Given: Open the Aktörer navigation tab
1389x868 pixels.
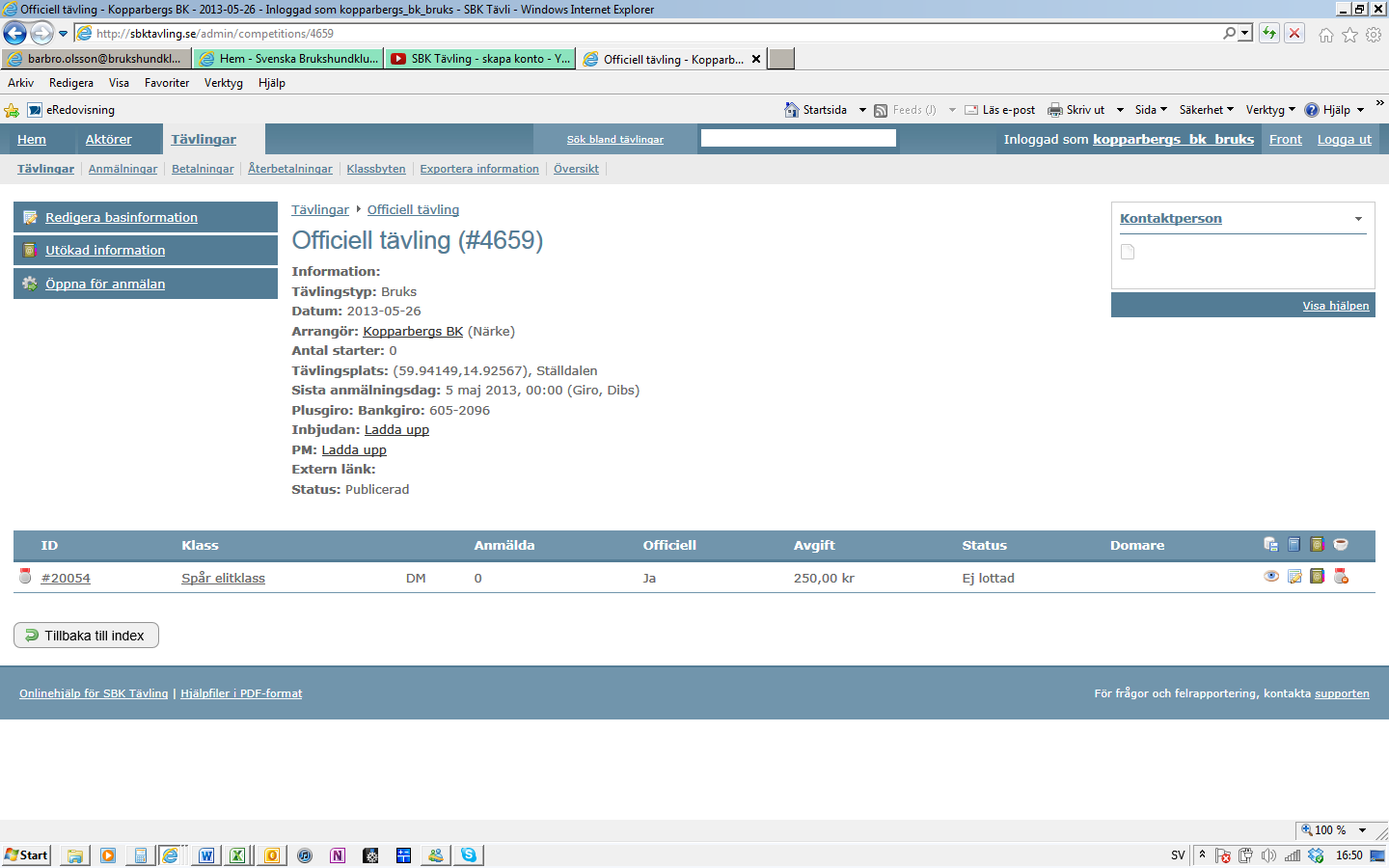Looking at the screenshot, I should (108, 139).
